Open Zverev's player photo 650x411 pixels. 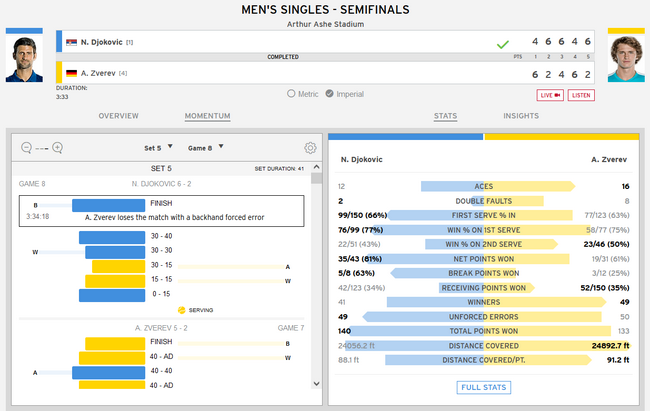(626, 62)
